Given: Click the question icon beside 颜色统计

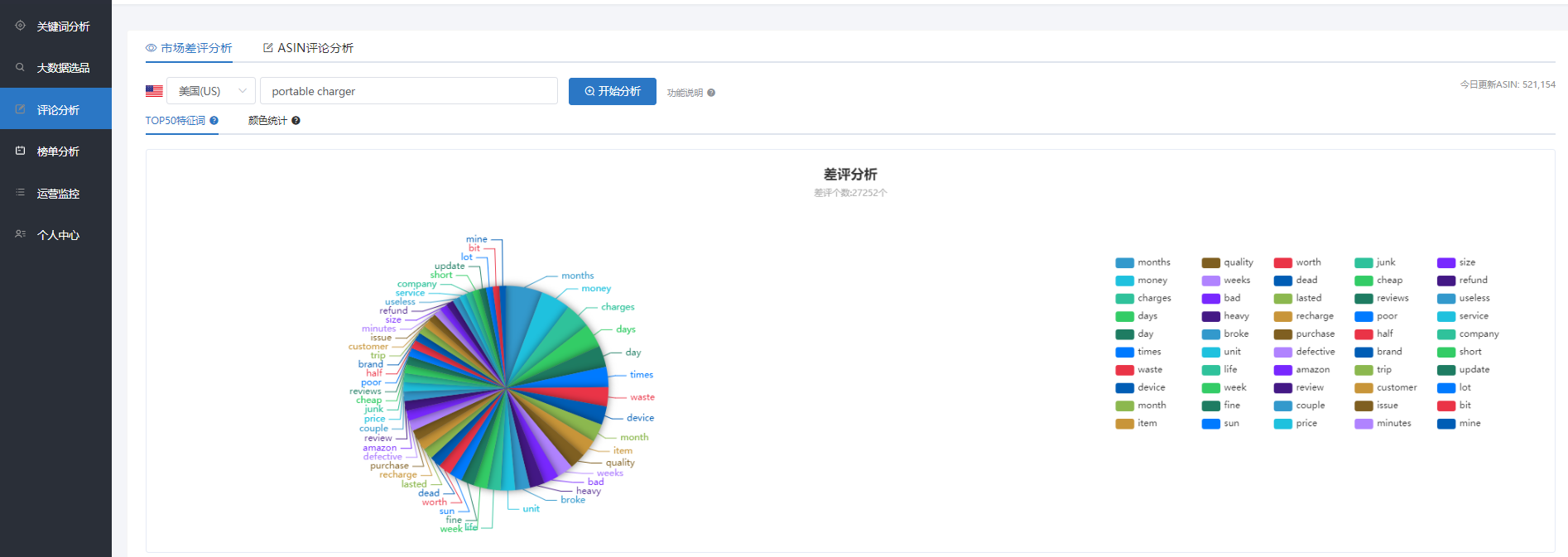Looking at the screenshot, I should (296, 121).
